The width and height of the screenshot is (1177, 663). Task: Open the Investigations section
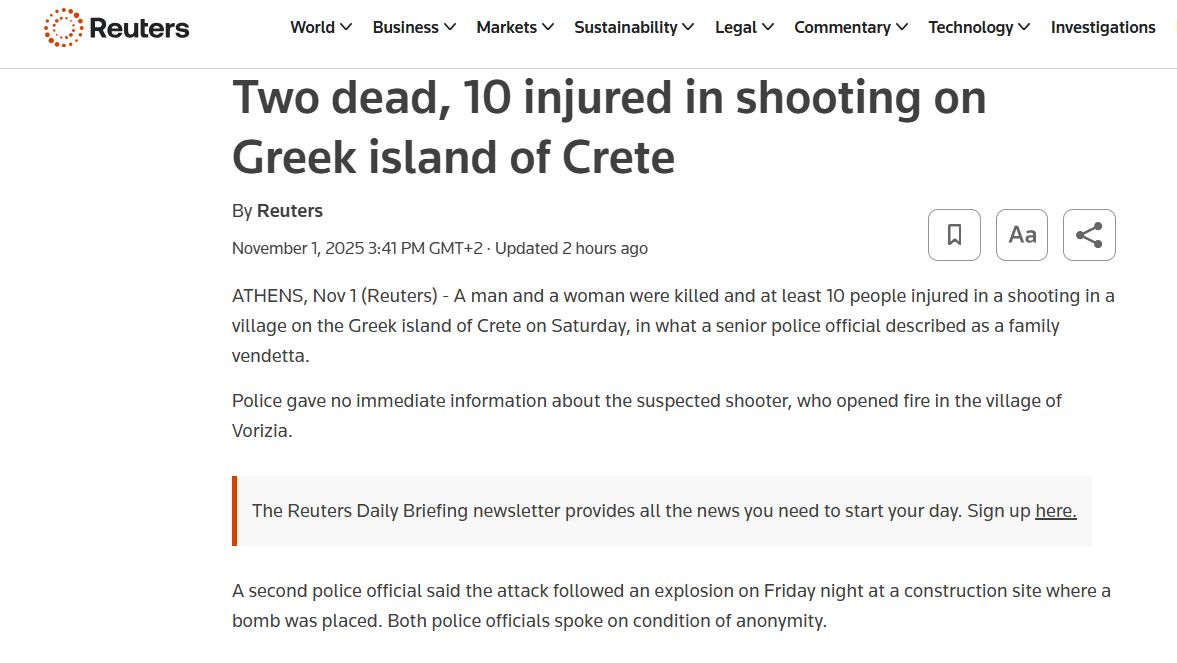1103,28
